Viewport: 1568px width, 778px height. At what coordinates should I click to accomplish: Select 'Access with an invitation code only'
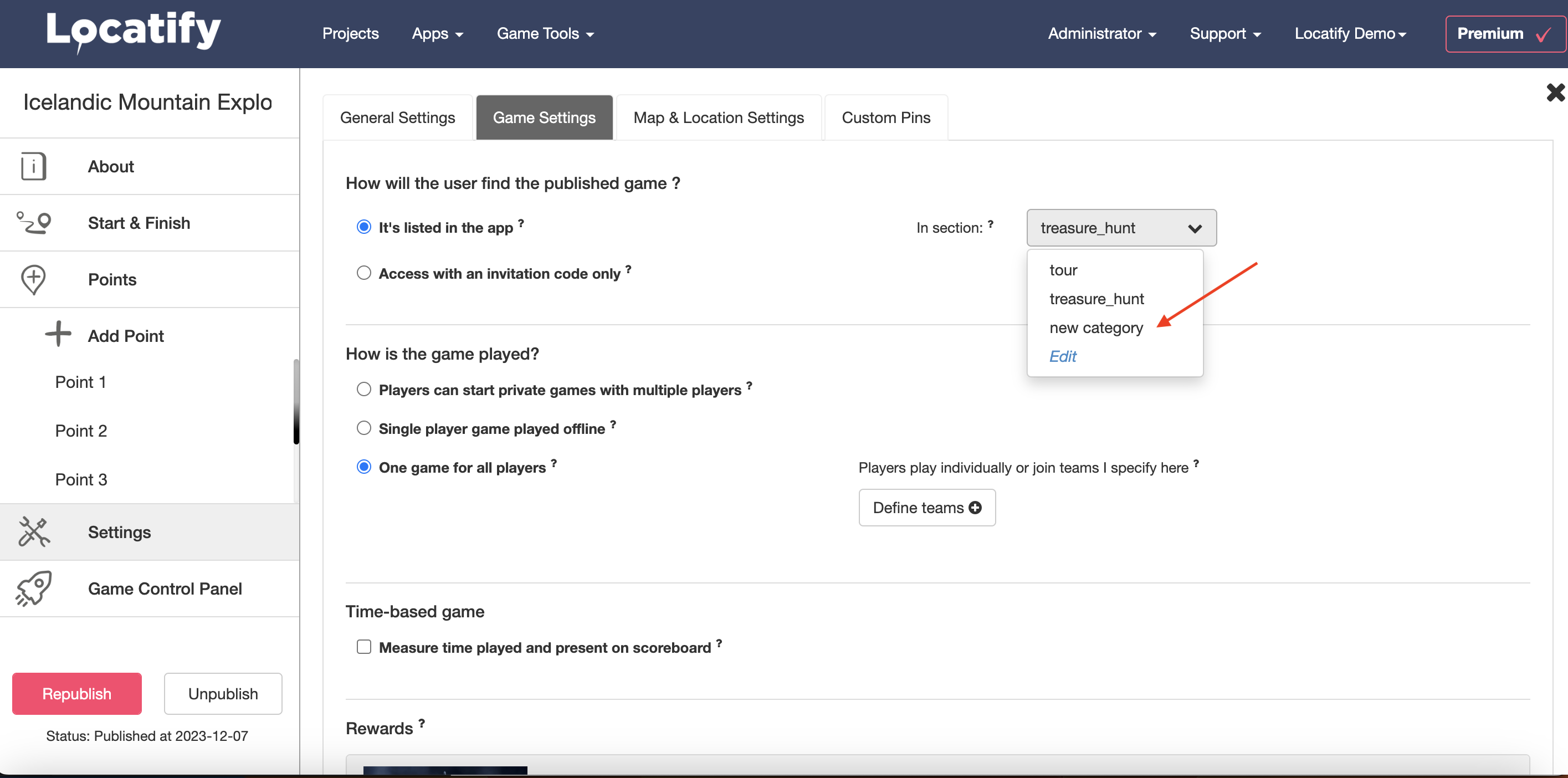364,272
